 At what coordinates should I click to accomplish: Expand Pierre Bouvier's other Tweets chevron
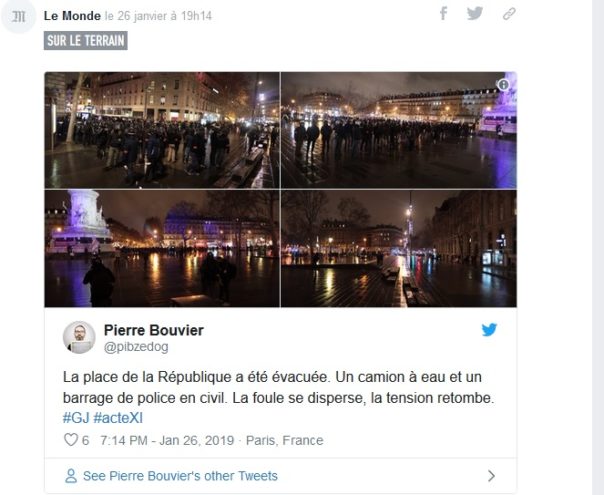point(491,476)
